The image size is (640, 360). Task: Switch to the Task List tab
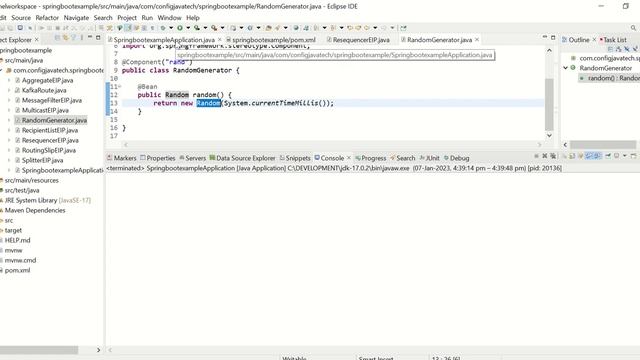(613, 40)
